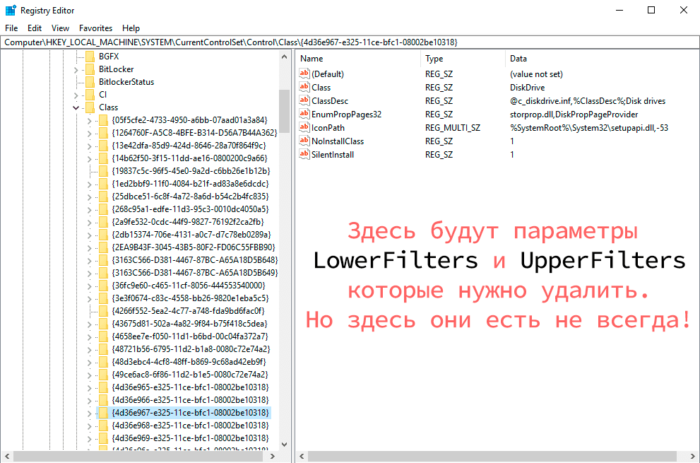Select key {48d3ebc4-4cf8-48ff-b869-9c68ad42eb9f}

click(x=189, y=362)
